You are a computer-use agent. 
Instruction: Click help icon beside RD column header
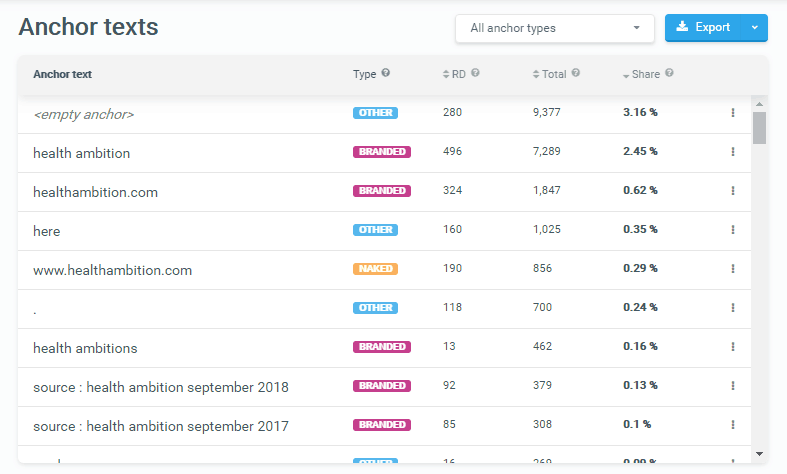point(475,73)
